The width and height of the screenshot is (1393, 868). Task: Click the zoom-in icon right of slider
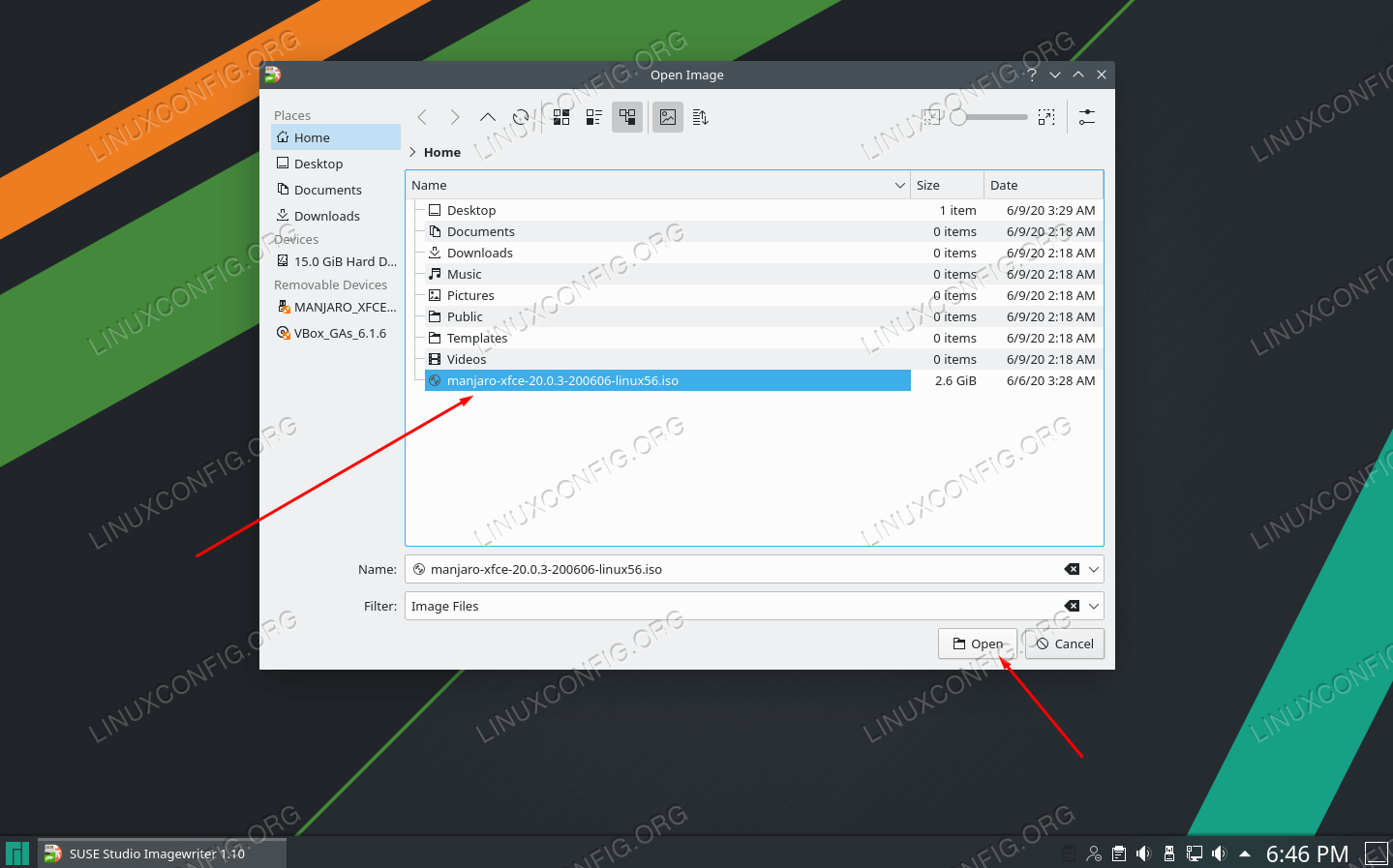(1046, 117)
